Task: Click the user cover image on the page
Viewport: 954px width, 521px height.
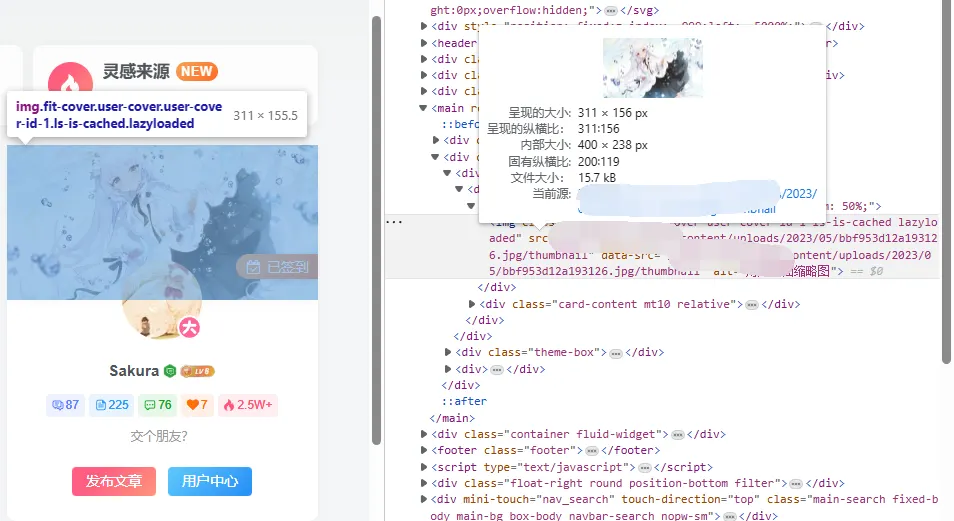Action: pos(162,222)
